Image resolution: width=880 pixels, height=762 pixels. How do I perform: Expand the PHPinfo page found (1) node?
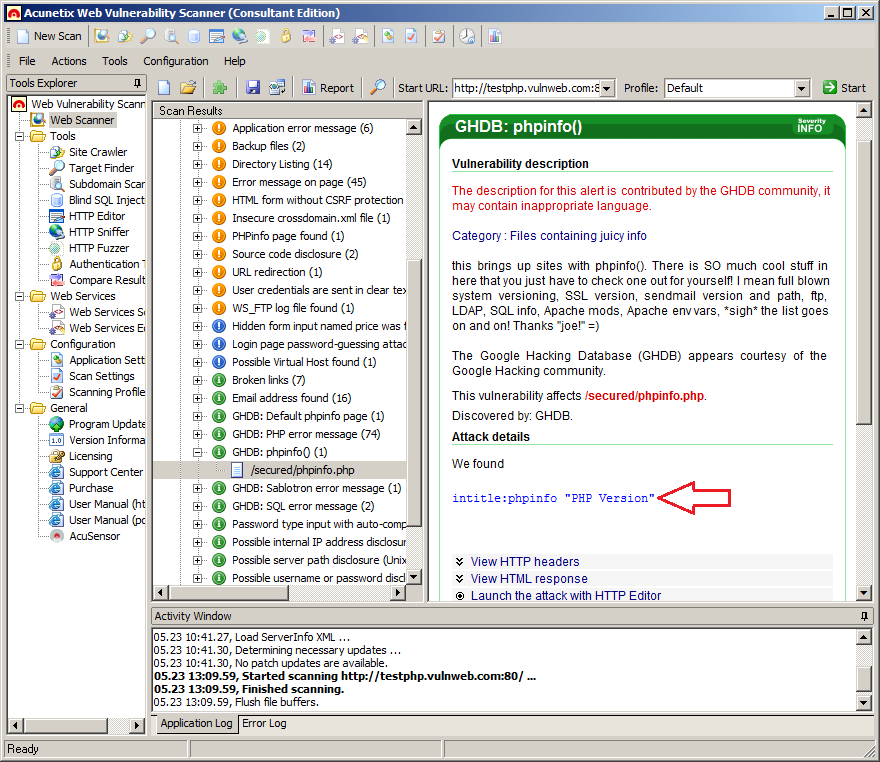click(197, 236)
